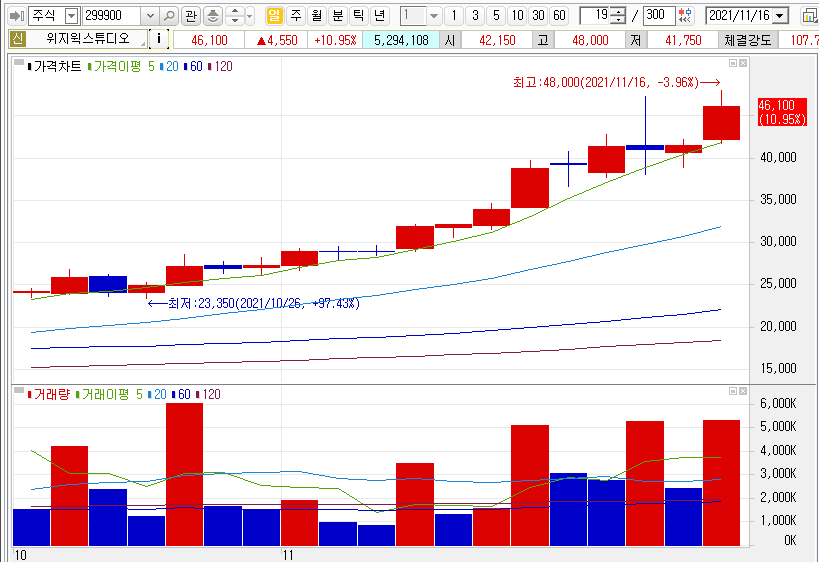Click the stock name 위지윅스튜디오
The height and width of the screenshot is (562, 819).
(x=87, y=39)
